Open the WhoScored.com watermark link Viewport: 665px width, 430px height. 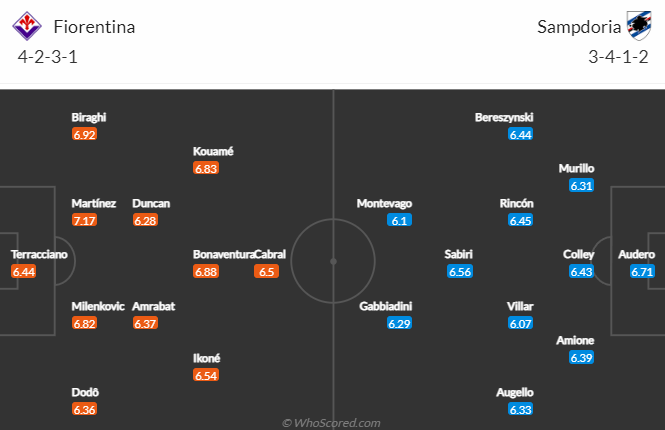click(332, 423)
